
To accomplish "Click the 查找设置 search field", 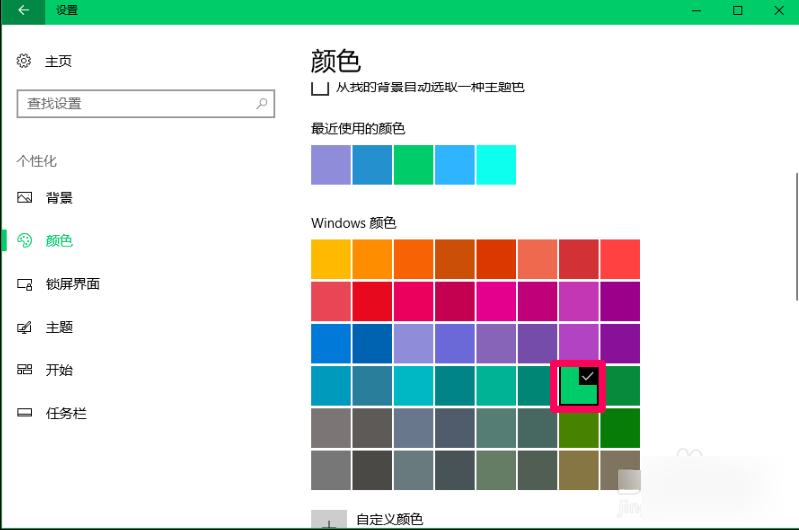I will coord(146,103).
